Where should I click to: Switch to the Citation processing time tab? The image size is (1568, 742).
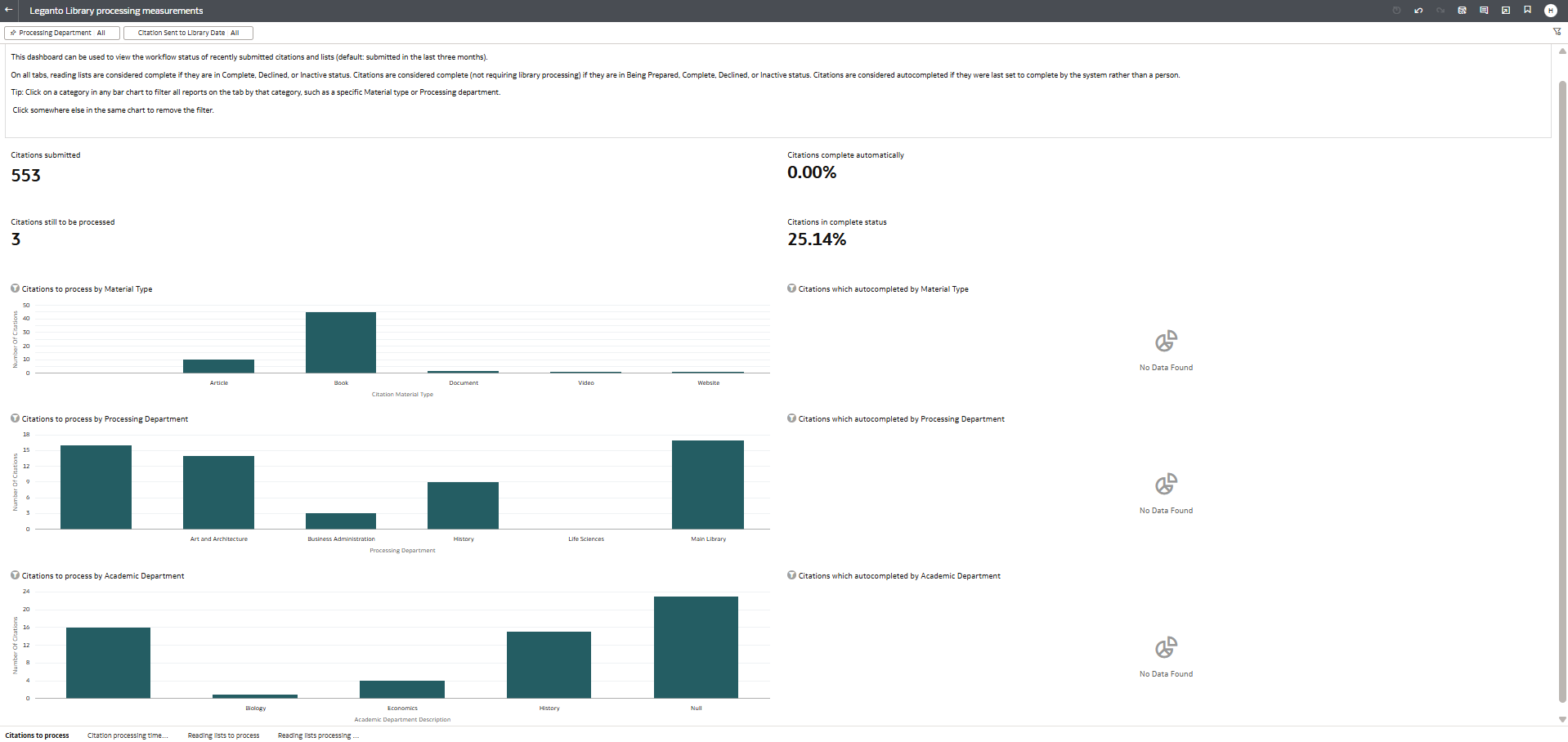click(x=127, y=735)
